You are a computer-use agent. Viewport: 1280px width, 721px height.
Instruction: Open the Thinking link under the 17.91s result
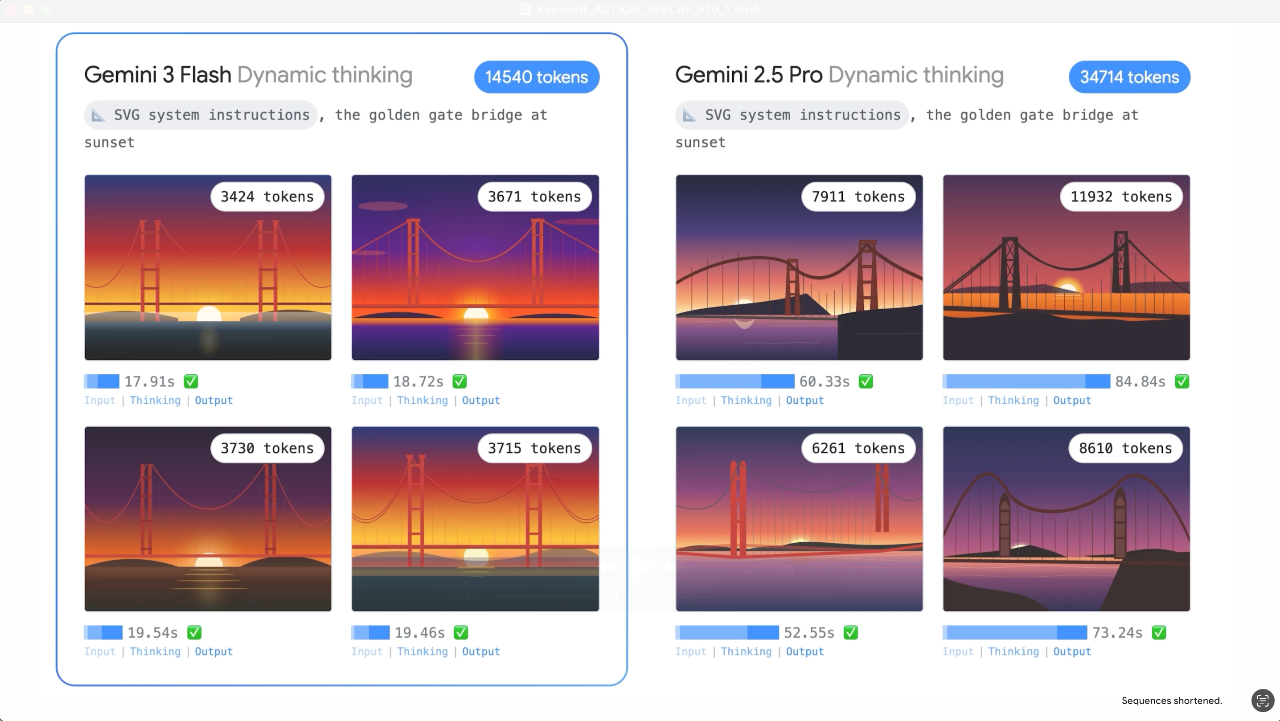(x=155, y=400)
